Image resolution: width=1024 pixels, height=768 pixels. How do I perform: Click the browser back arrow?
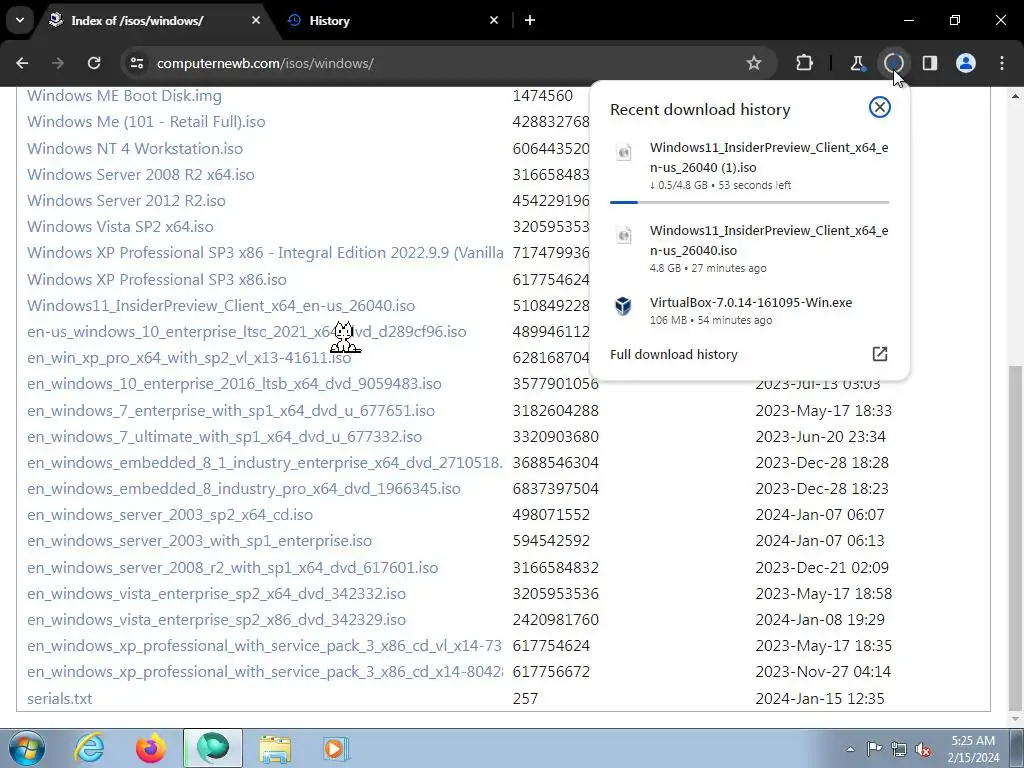22,63
